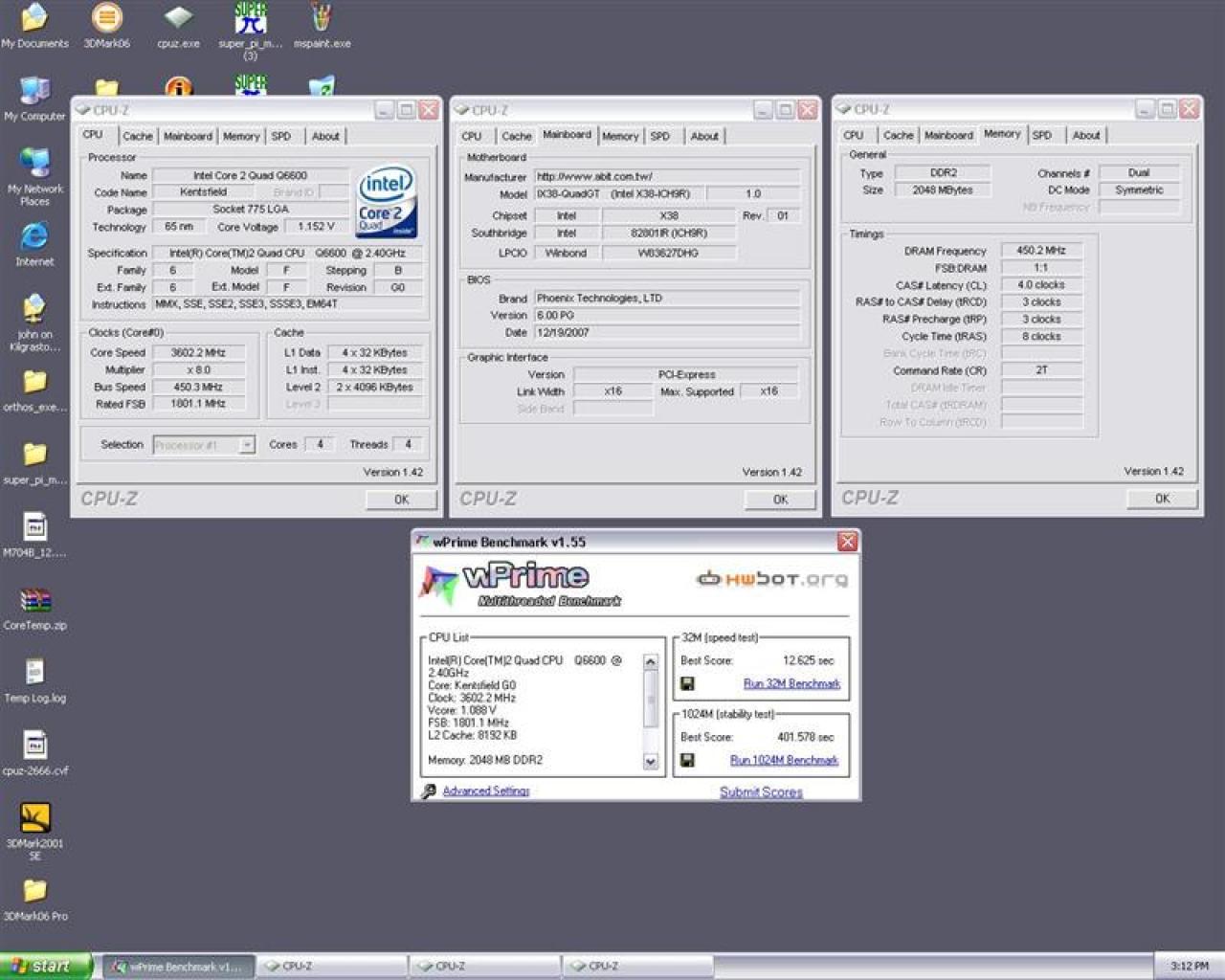1225x980 pixels.
Task: Switch to wPrime Benchmark on the taskbar
Action: click(179, 967)
